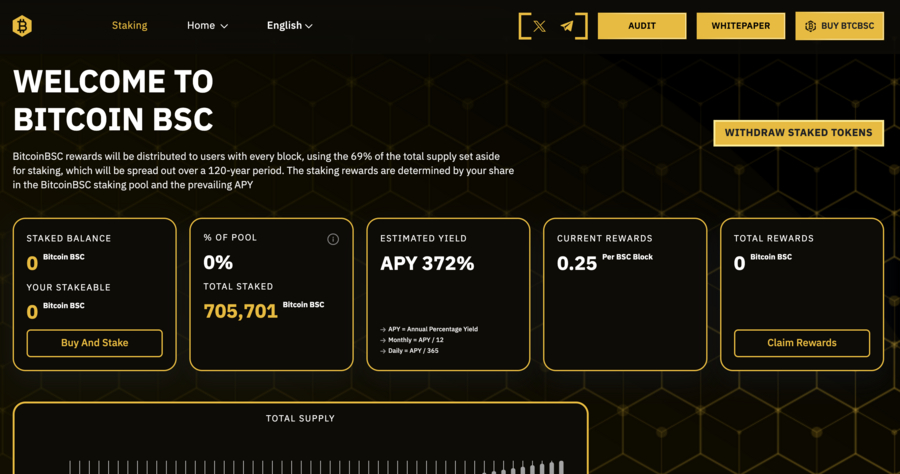This screenshot has width=900, height=474.
Task: Open the Whitepaper button
Action: 740,26
